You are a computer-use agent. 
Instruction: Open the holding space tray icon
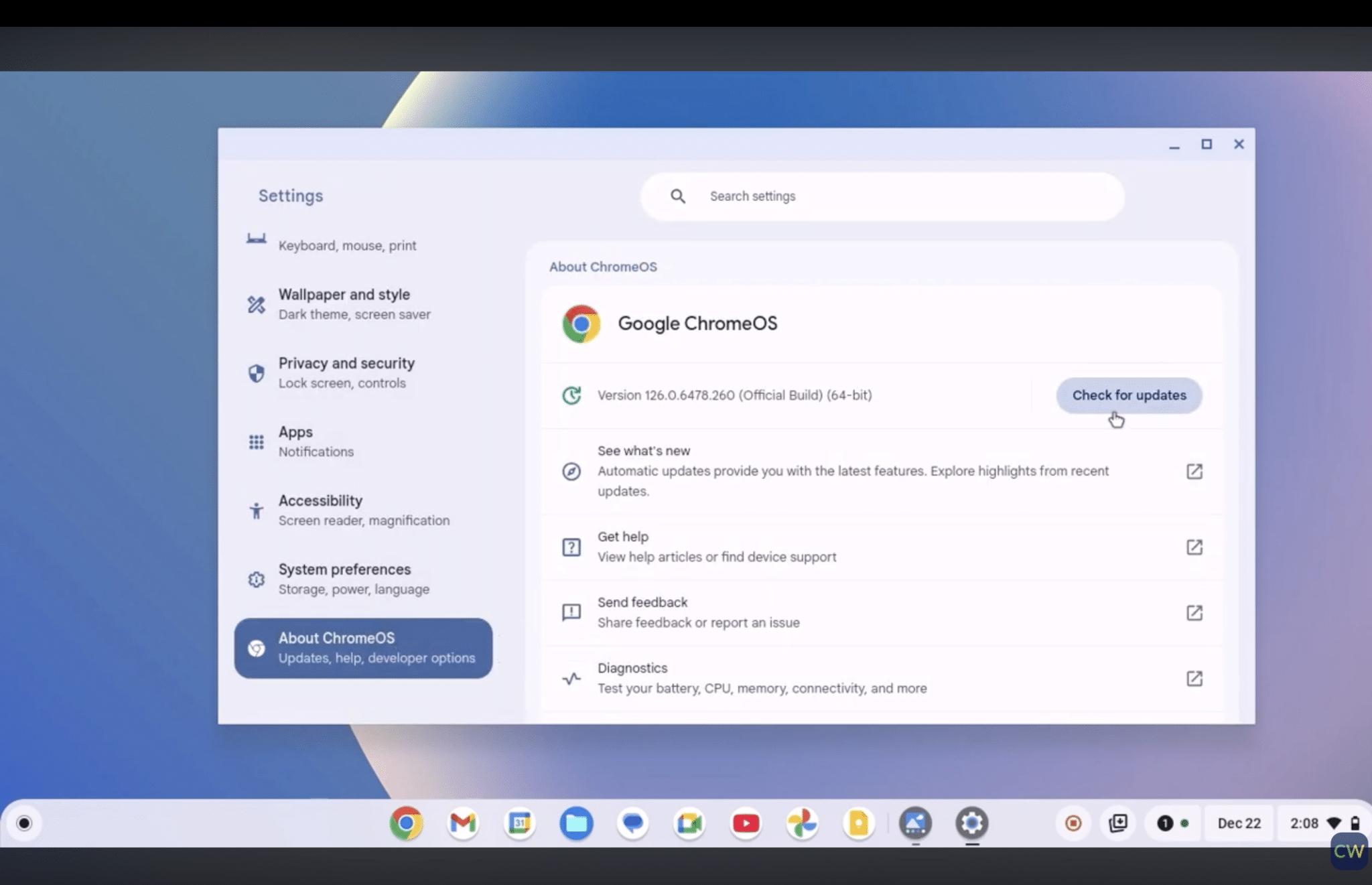coord(1118,823)
